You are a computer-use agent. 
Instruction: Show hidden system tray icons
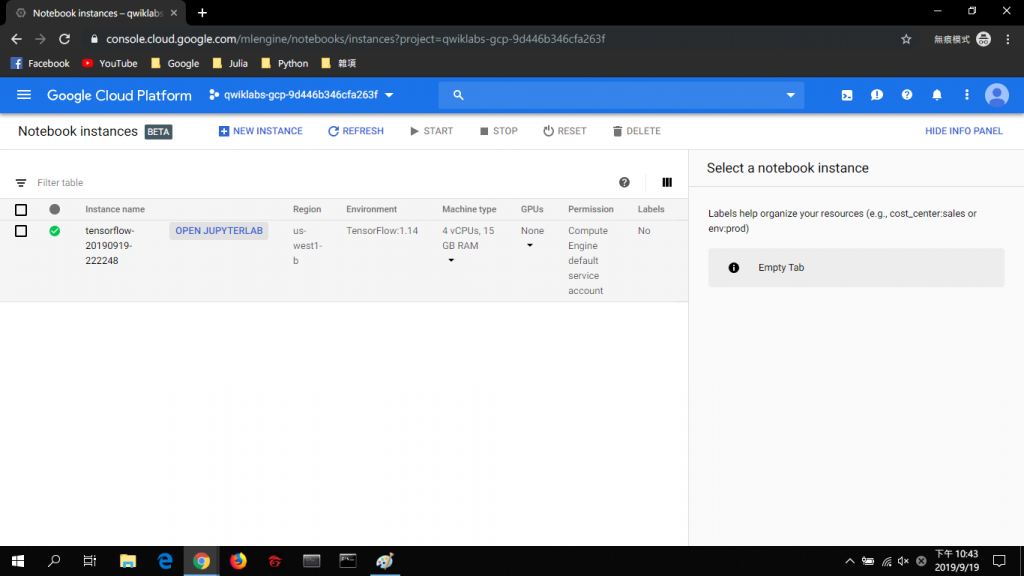tap(850, 561)
